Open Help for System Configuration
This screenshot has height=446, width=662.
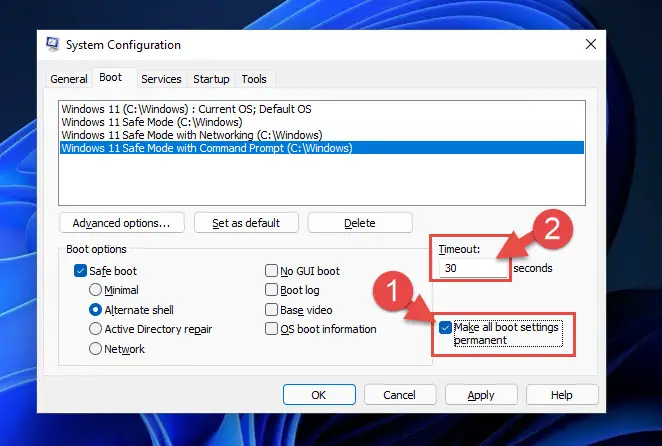click(x=562, y=394)
